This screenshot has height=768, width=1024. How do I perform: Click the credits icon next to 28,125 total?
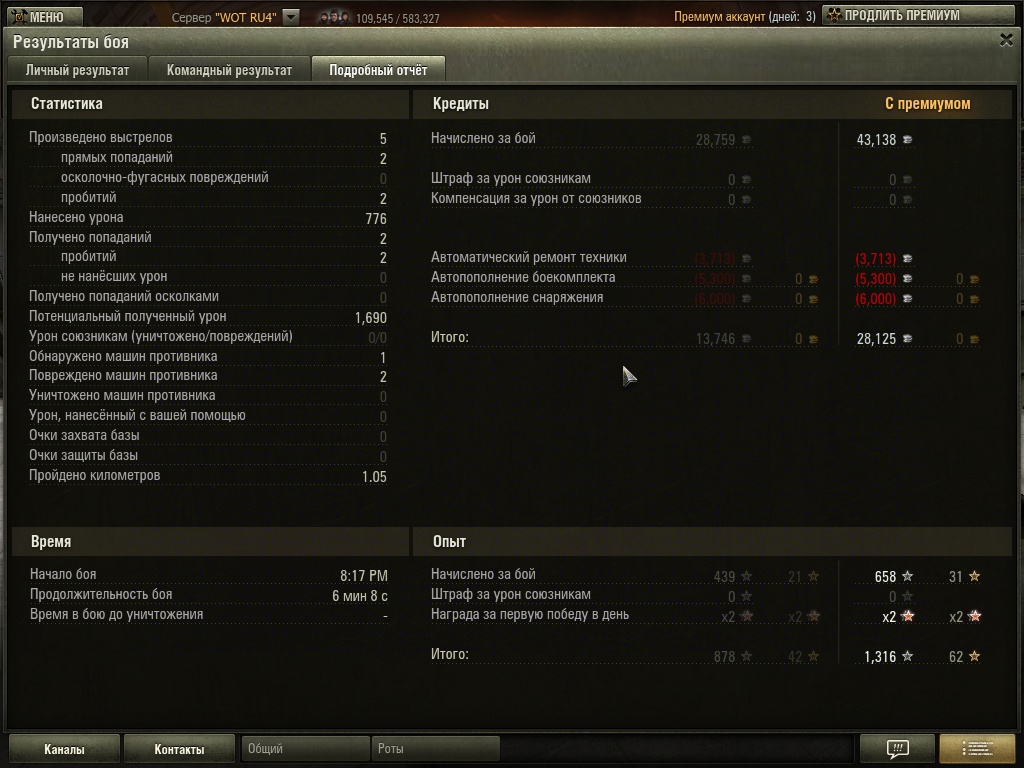click(x=907, y=339)
